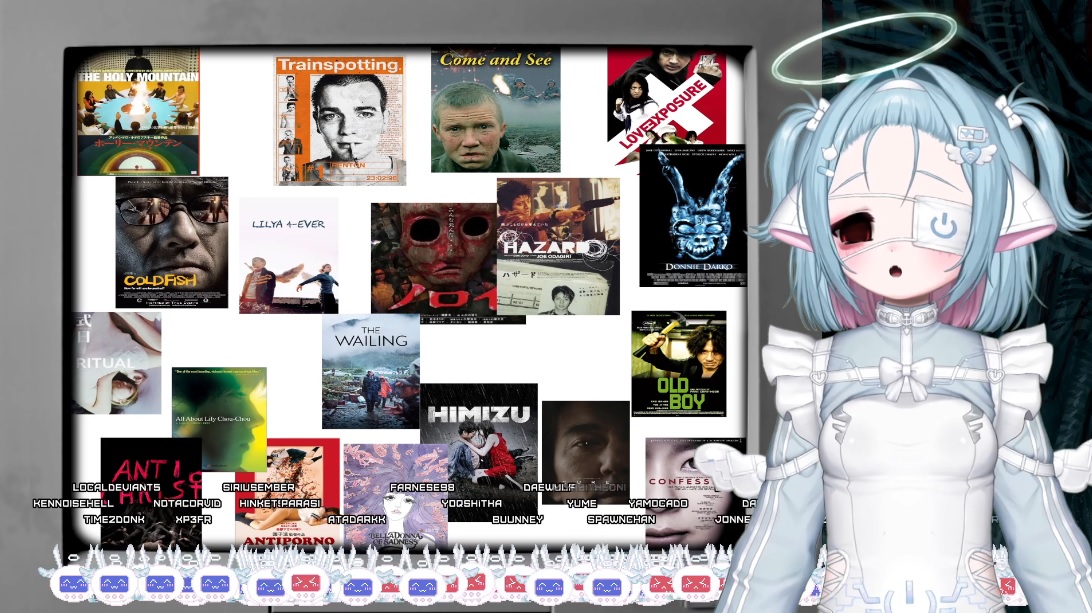Select the username ATADARKK
Image resolution: width=1092 pixels, height=613 pixels.
tap(357, 520)
